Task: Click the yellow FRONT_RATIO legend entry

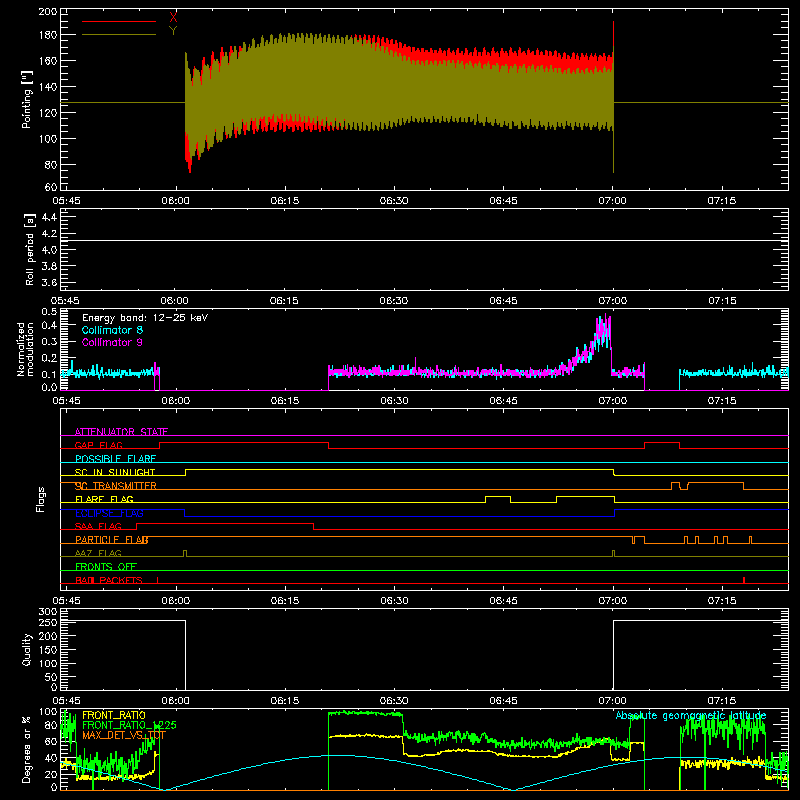Action: (114, 715)
